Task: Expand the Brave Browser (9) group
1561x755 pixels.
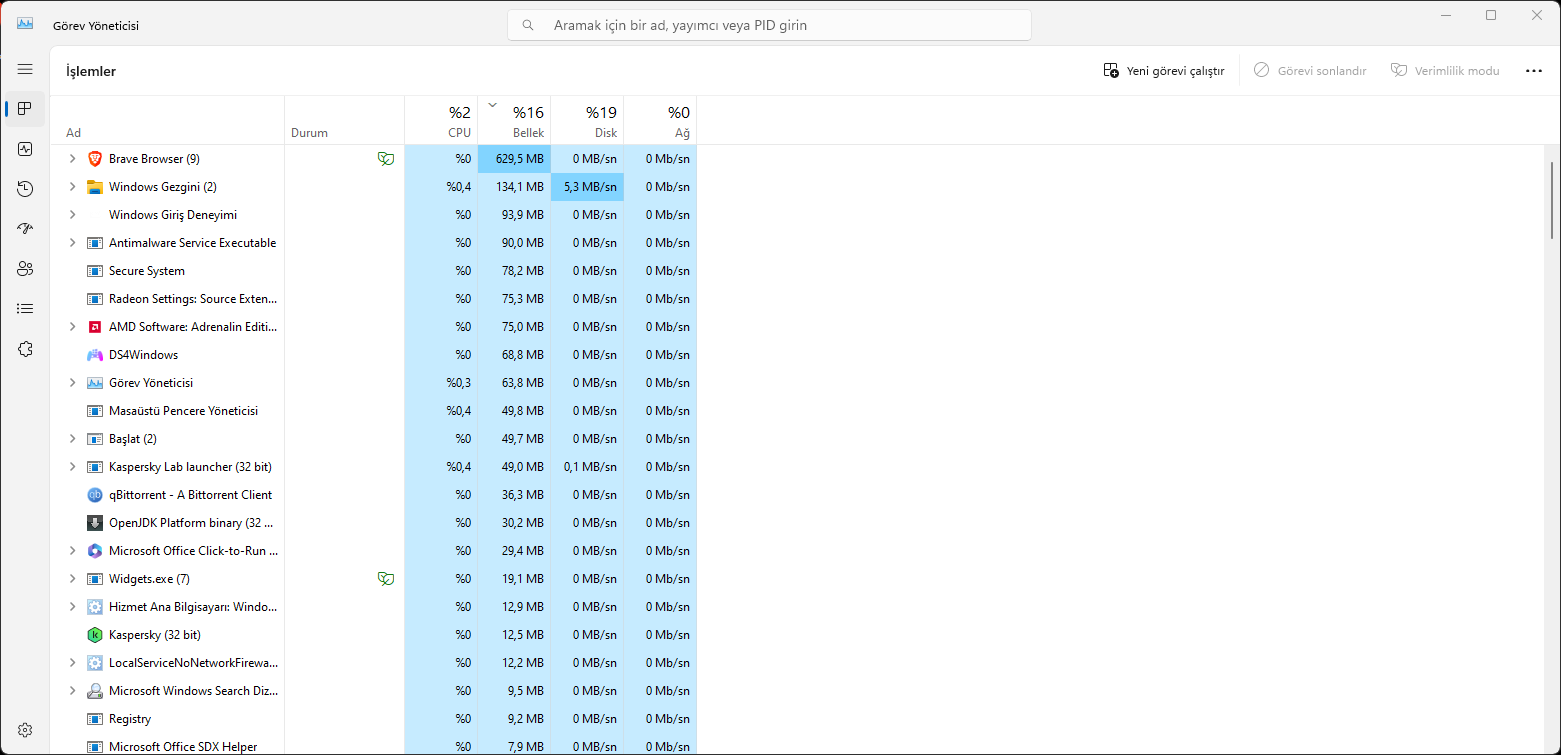Action: [72, 158]
